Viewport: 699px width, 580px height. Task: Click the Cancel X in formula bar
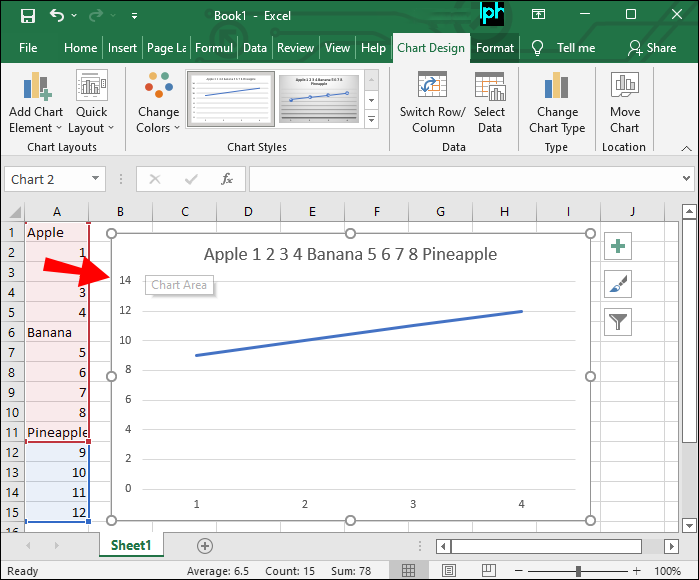coord(155,179)
